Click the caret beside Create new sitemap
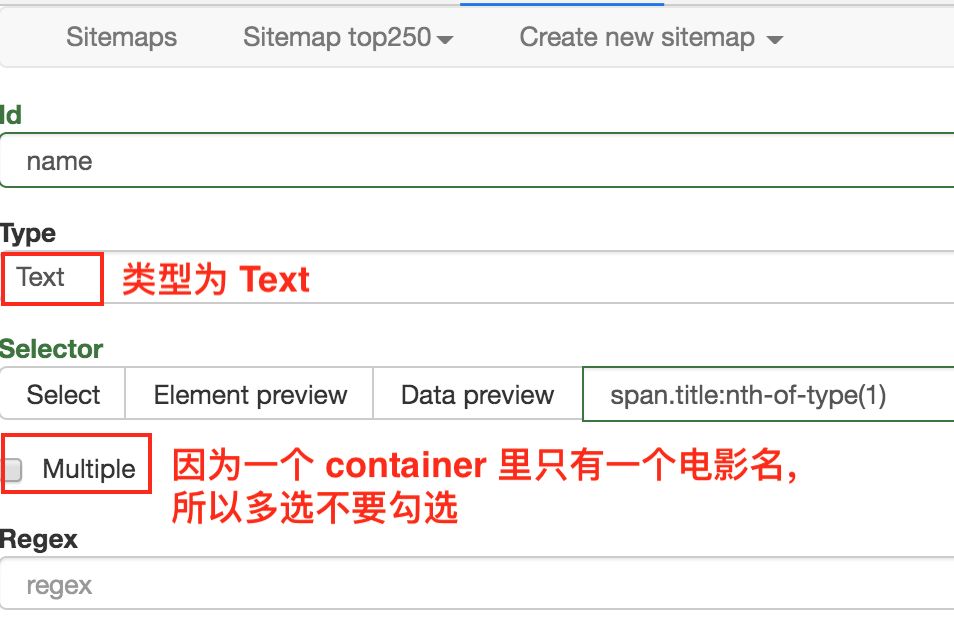The image size is (954, 636). coord(775,40)
